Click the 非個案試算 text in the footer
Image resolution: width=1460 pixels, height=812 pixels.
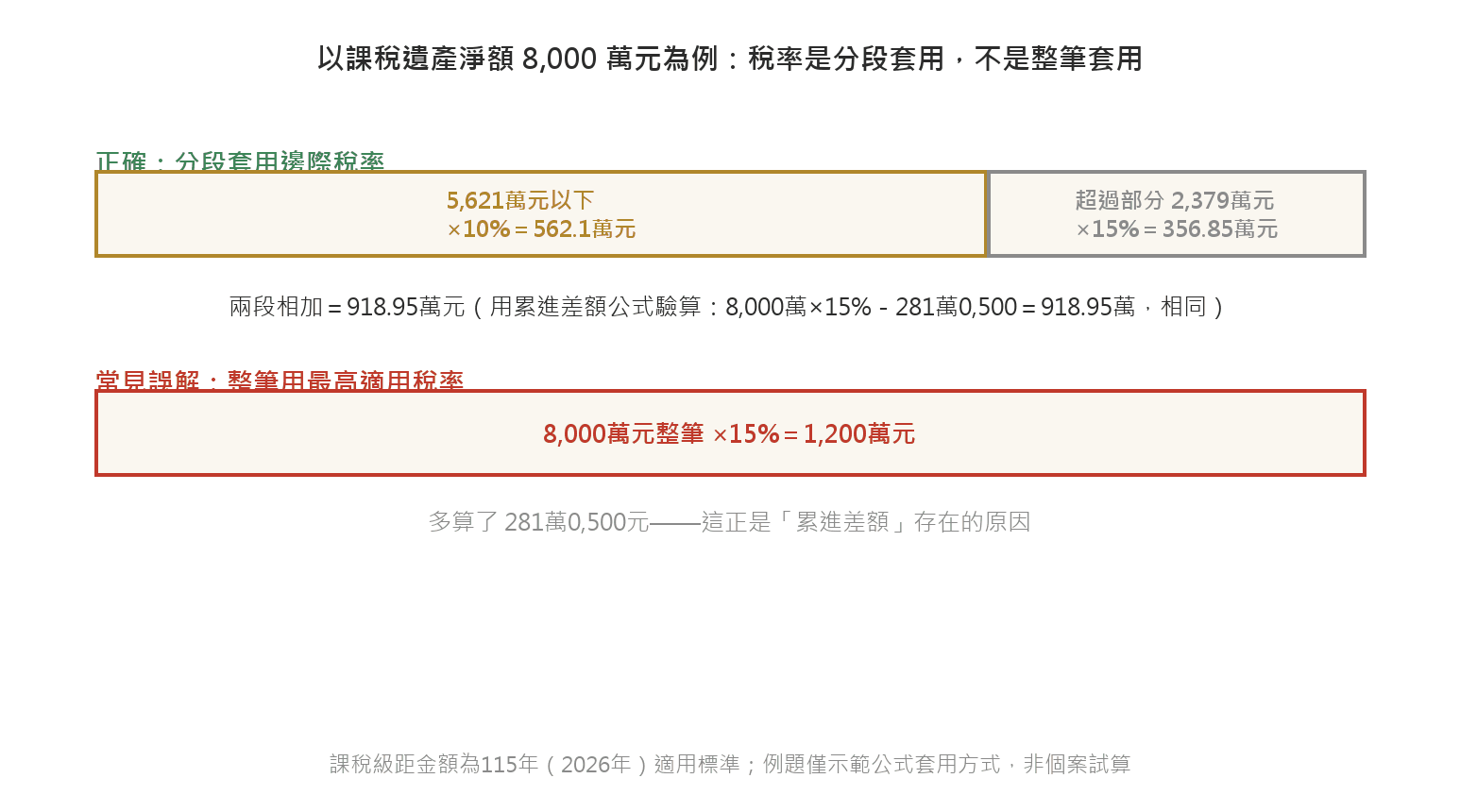pyautogui.click(x=1077, y=764)
